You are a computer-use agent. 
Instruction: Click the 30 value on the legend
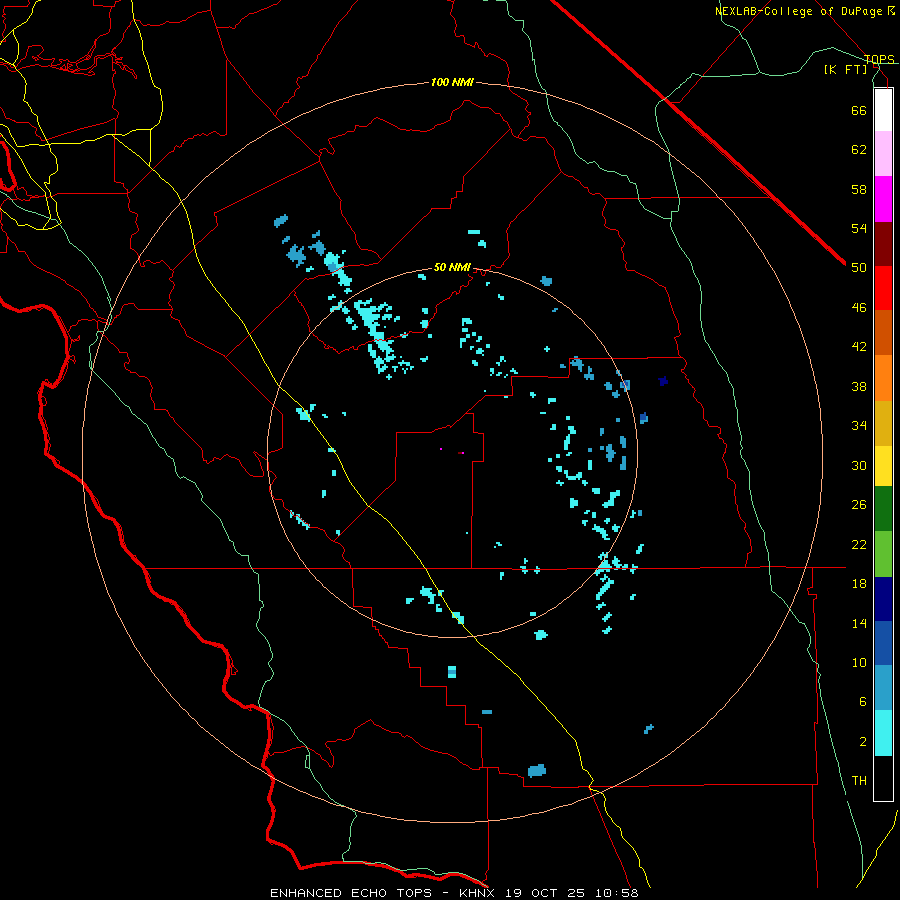tap(859, 465)
